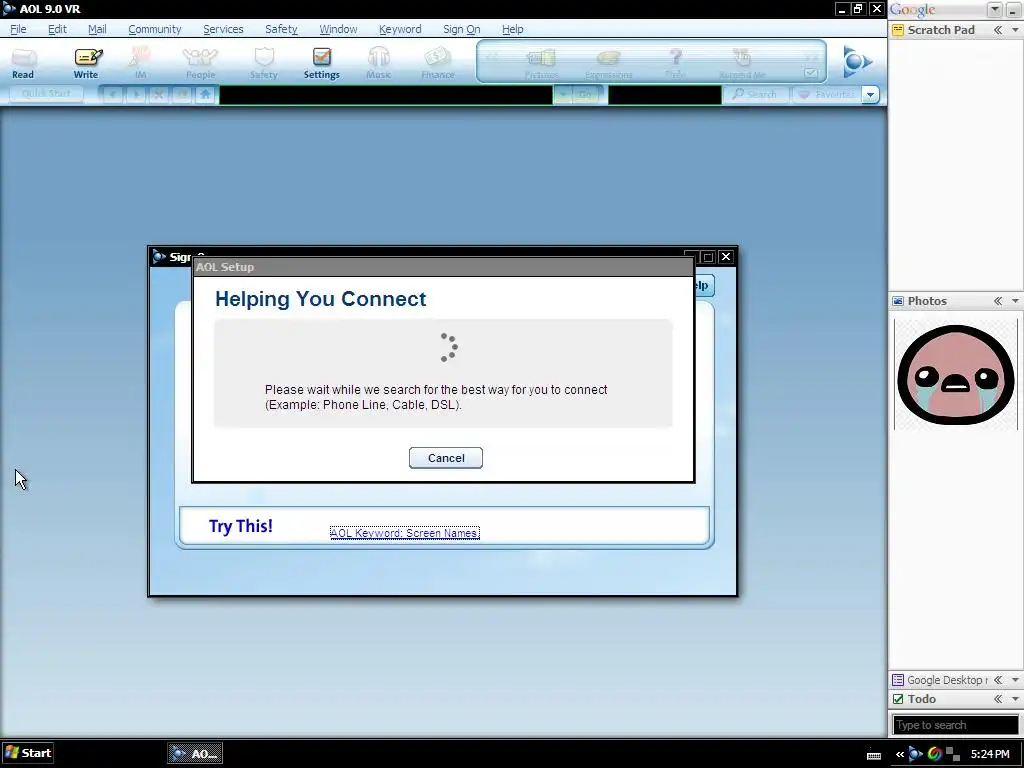Open the Community menu
This screenshot has height=768, width=1024.
[x=155, y=29]
